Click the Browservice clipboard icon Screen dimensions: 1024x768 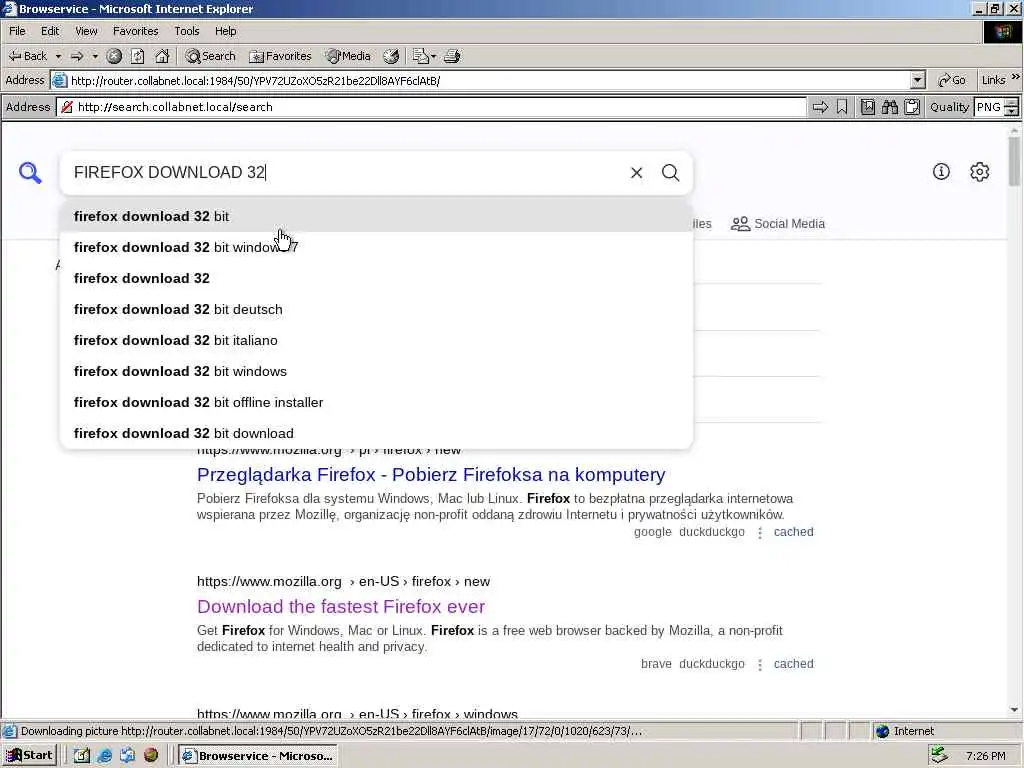tap(912, 107)
